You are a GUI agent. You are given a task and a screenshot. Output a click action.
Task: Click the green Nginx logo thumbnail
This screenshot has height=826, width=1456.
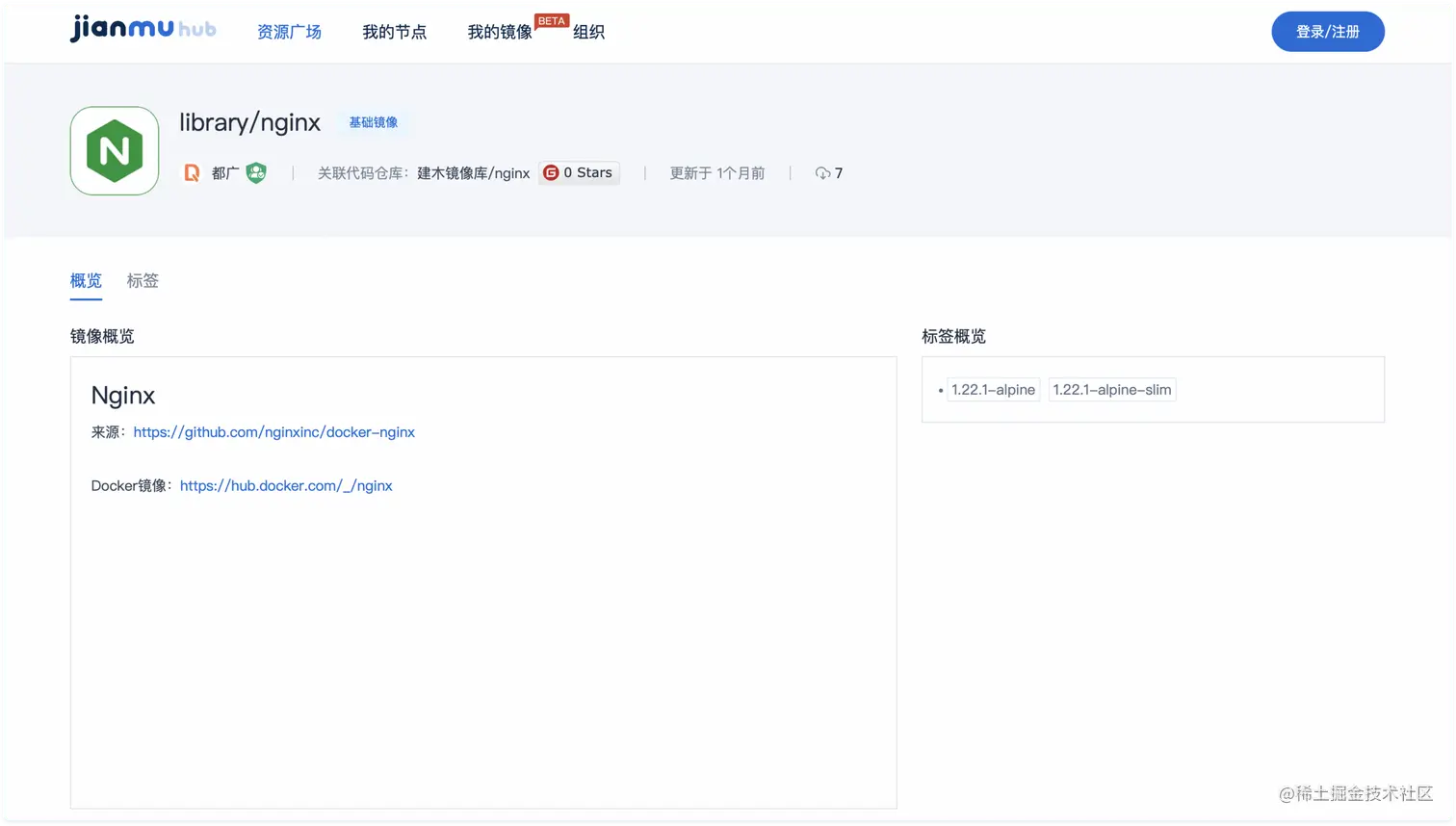(115, 151)
